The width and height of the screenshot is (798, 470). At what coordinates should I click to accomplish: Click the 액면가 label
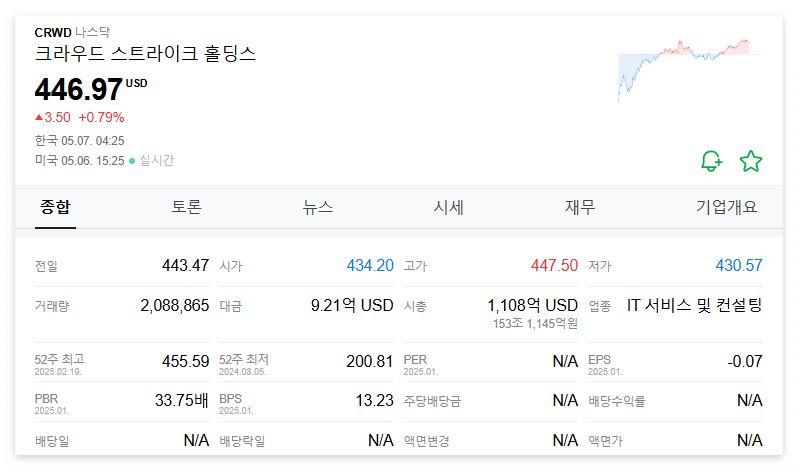tap(606, 441)
